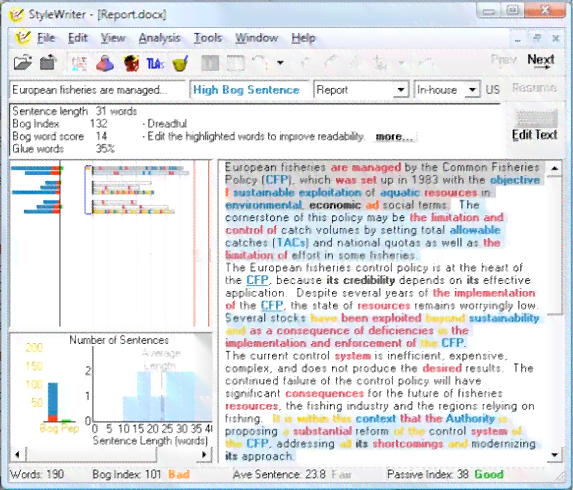
Task: Click the Edit Text keyboard icon
Action: click(535, 125)
